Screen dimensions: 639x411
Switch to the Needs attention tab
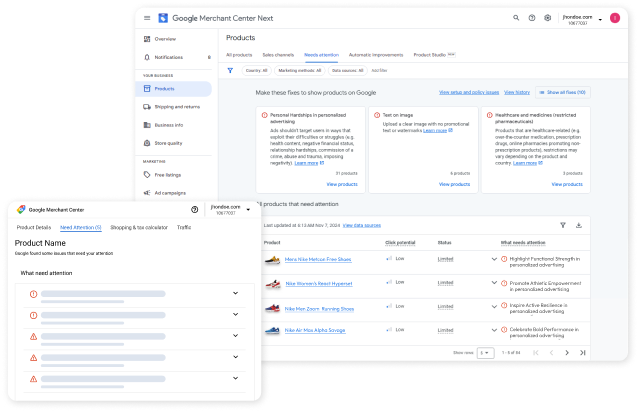point(321,55)
